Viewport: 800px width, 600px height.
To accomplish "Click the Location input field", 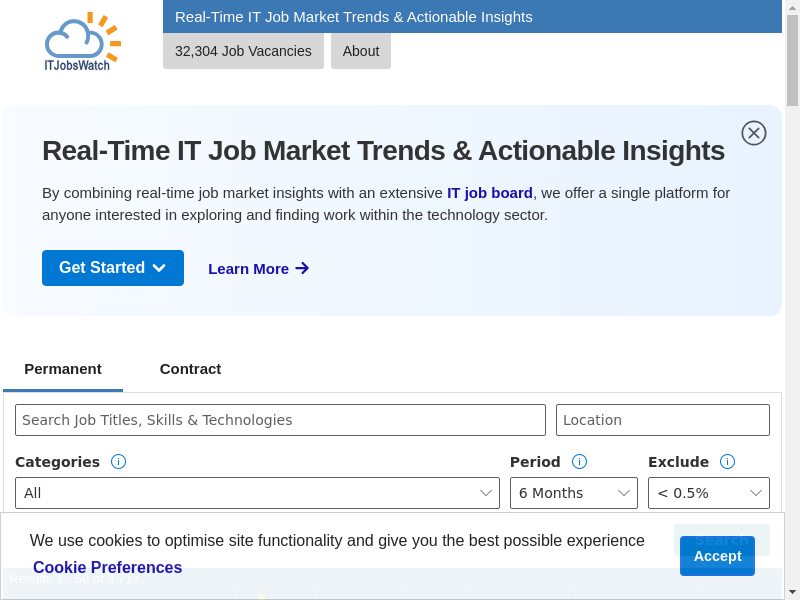I will click(662, 420).
